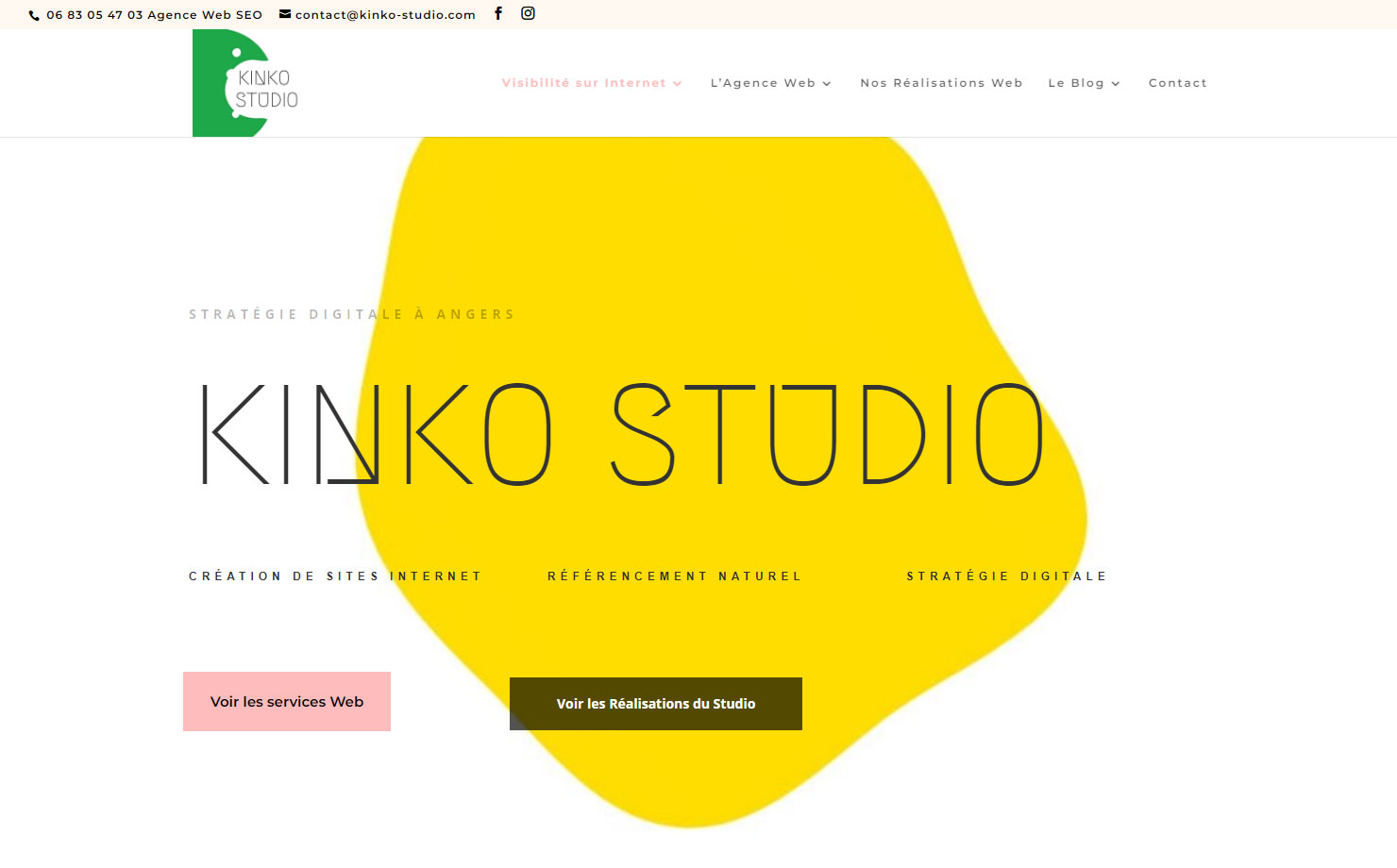Click the contact@kinko-studio.com email link
Screen dimensions: 1397x868
coord(385,15)
